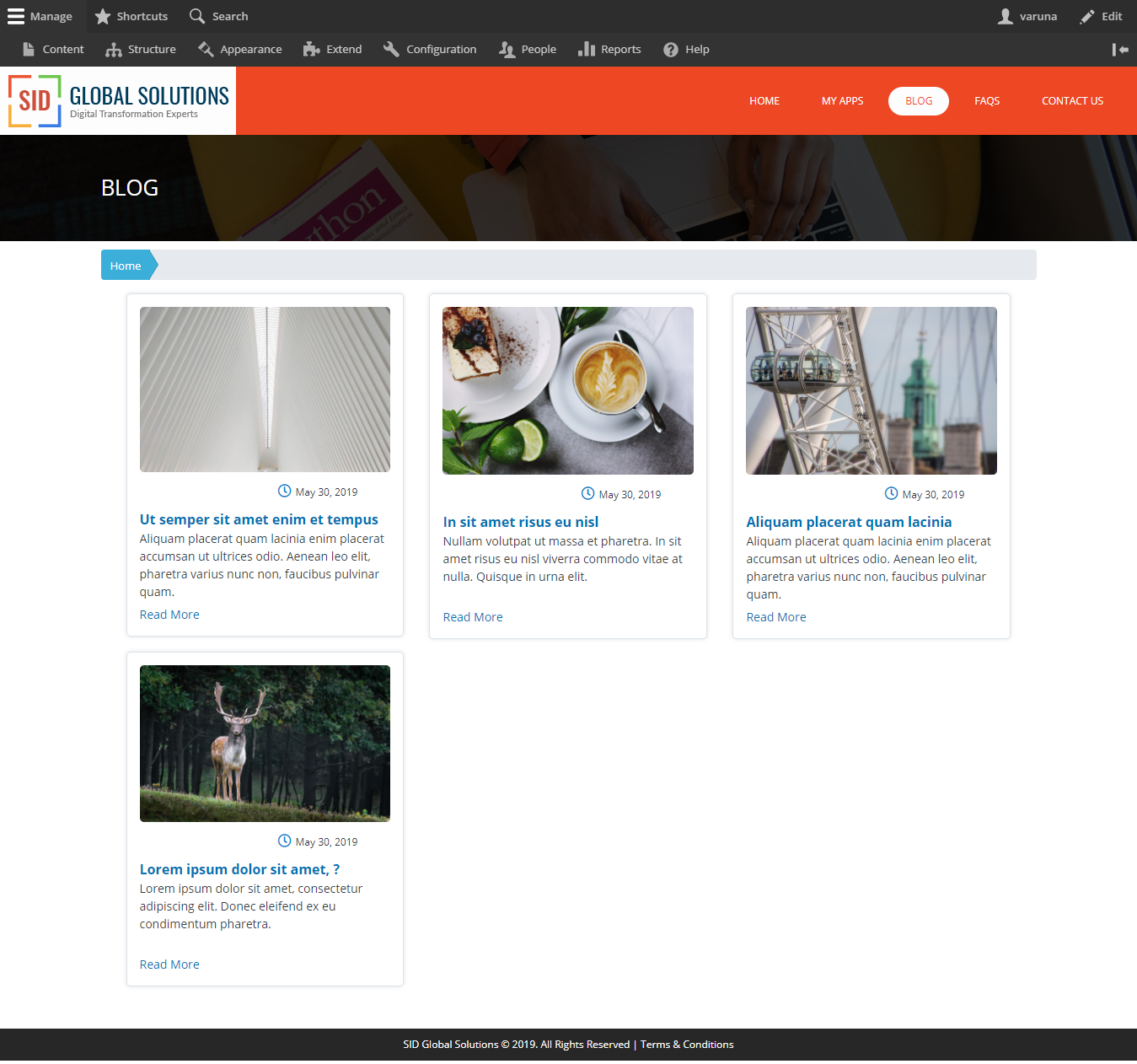
Task: Open Terms & Conditions in the footer
Action: coord(686,1044)
